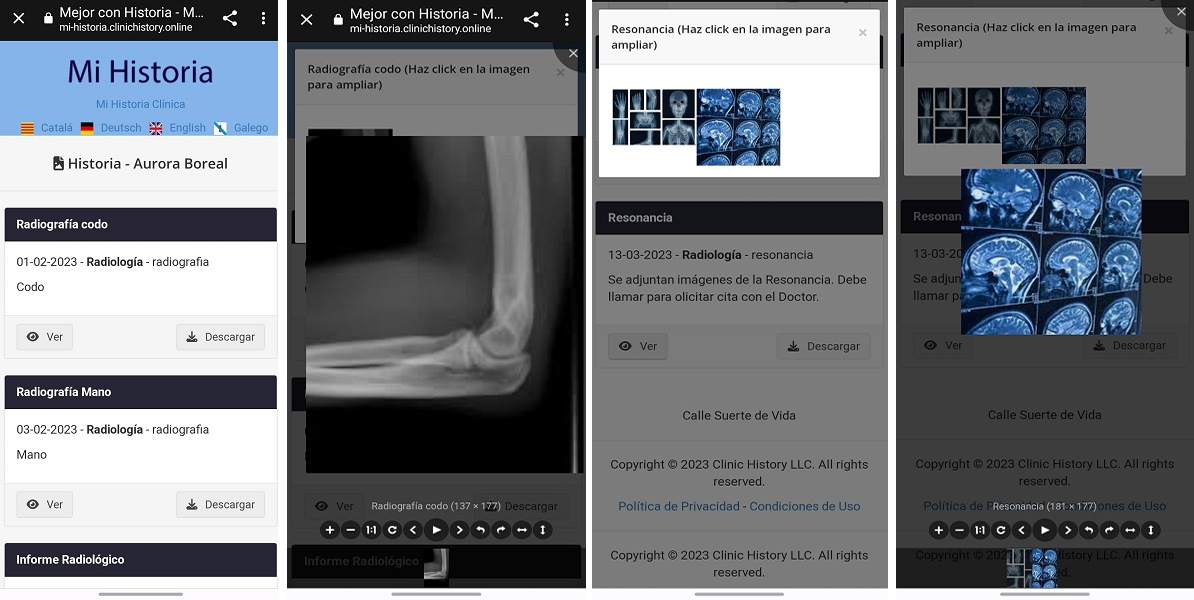
Task: Play slideshow in the Radiografía codo viewer
Action: 436,530
